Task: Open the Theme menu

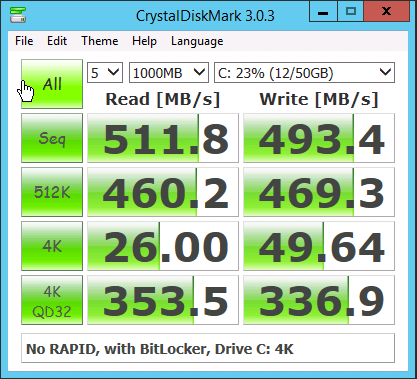Action: point(100,41)
